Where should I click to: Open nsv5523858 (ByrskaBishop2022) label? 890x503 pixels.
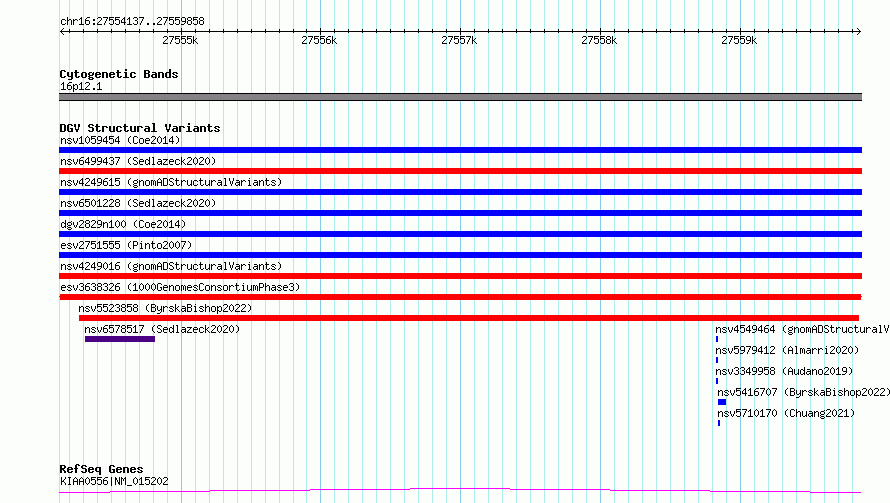165,308
